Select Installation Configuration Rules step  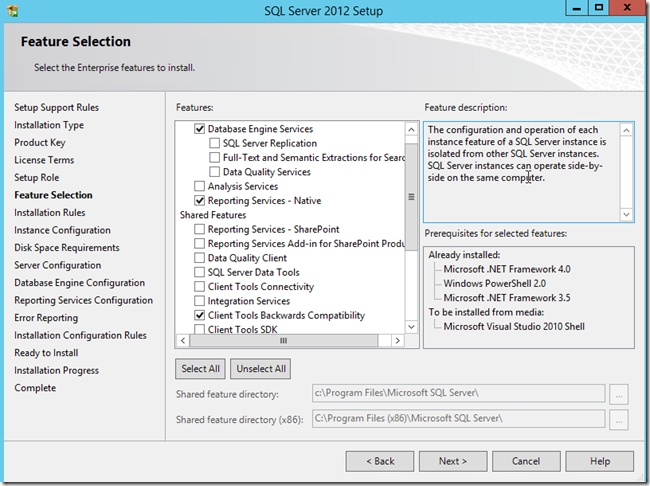coord(80,335)
